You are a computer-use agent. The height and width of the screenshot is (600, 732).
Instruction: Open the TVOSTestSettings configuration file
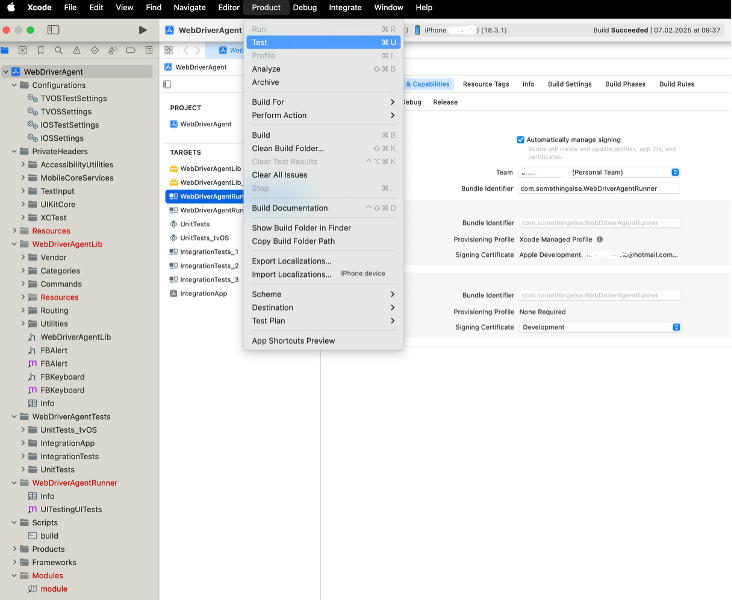coord(67,99)
